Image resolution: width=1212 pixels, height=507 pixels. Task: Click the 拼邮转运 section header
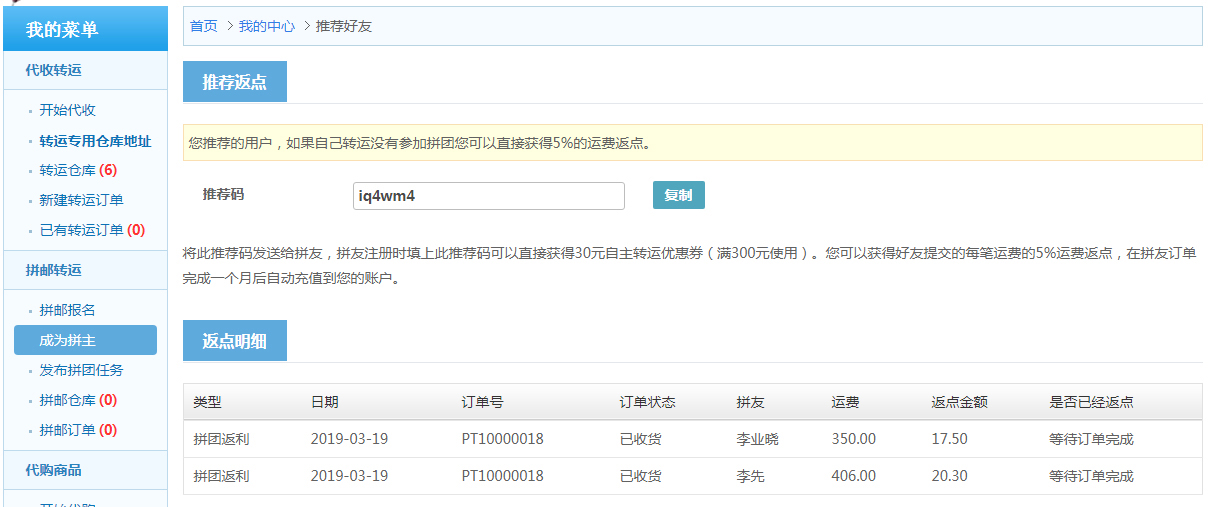click(53, 270)
